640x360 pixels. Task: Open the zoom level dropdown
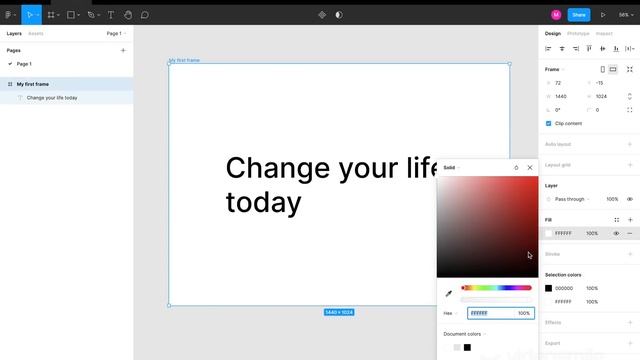tap(626, 15)
